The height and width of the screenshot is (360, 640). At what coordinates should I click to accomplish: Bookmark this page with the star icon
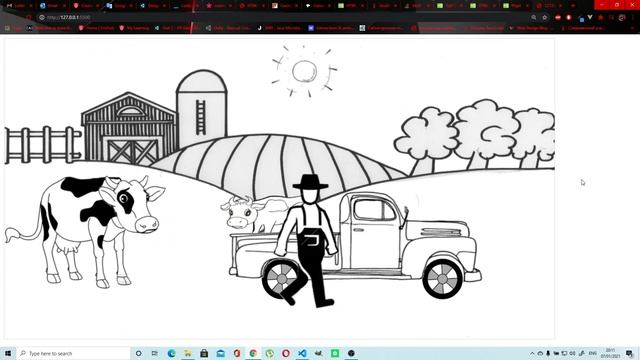coord(544,17)
